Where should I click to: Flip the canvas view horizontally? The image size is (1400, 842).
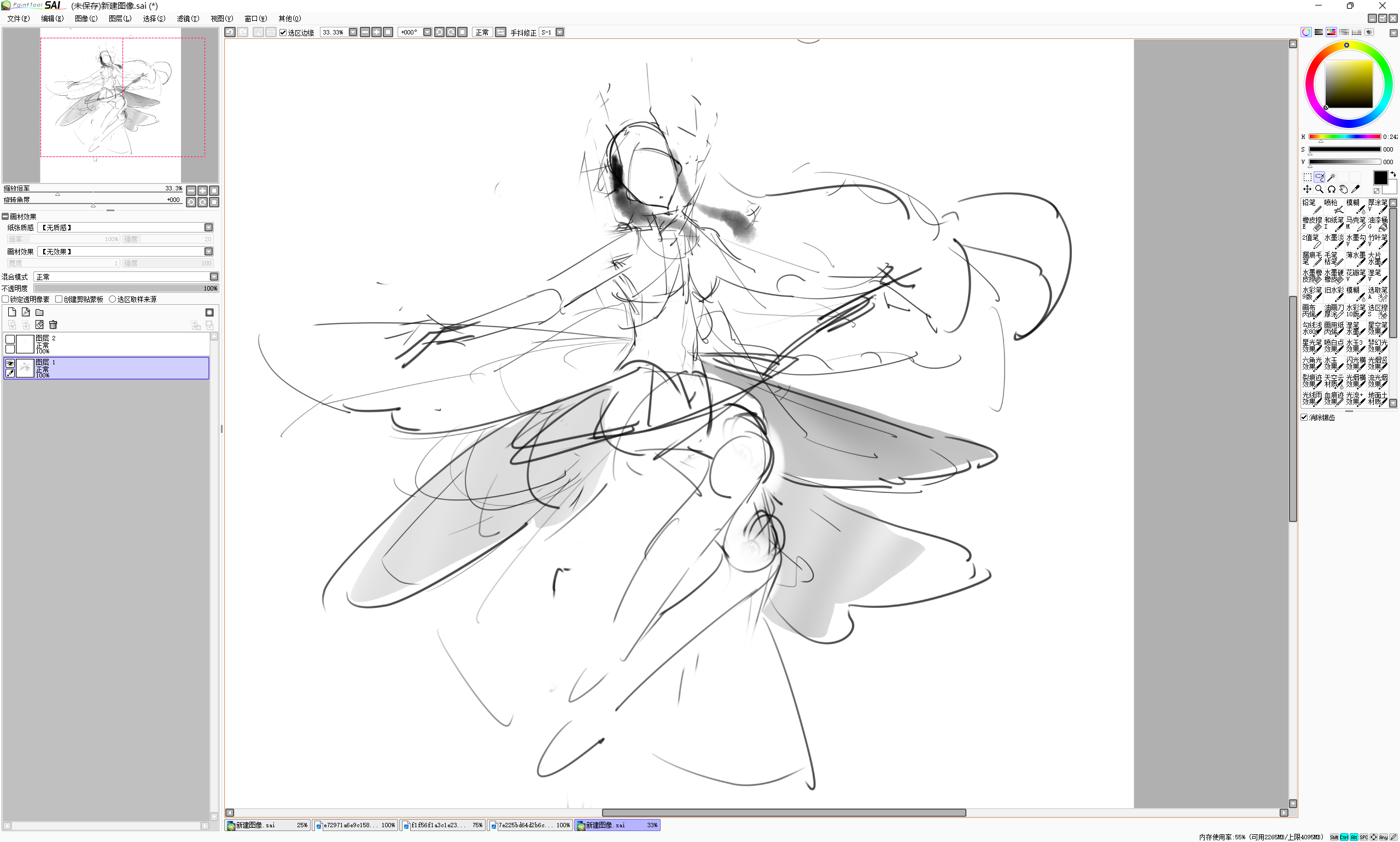point(501,32)
